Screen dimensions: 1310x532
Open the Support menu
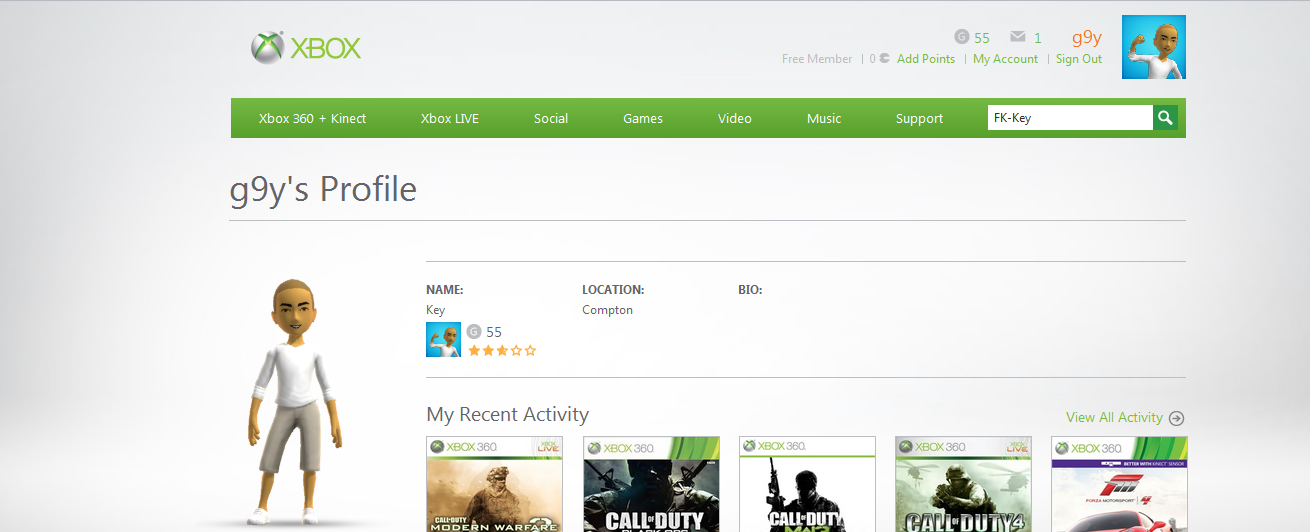919,118
